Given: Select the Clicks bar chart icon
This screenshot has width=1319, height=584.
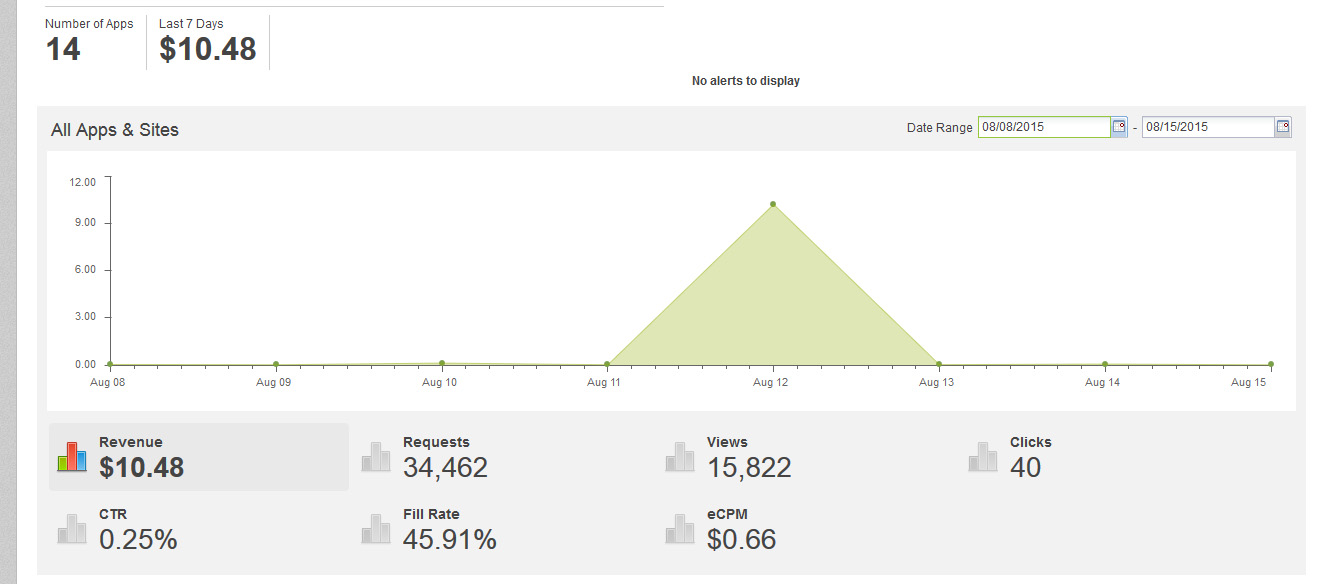Looking at the screenshot, I should coord(983,456).
